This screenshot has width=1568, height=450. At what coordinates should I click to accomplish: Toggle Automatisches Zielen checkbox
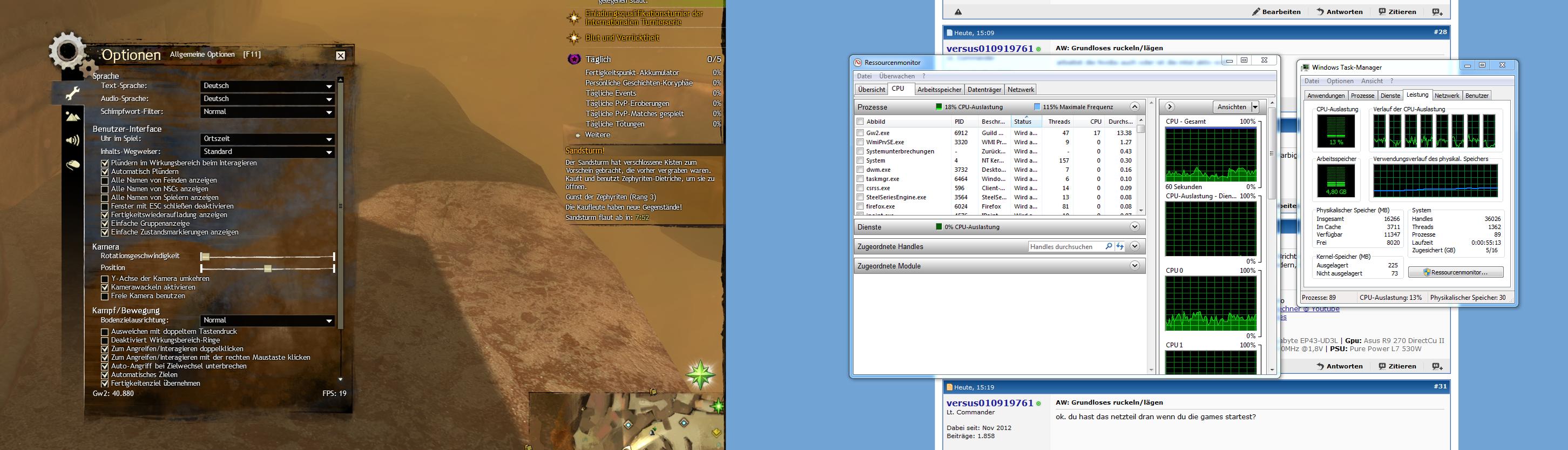point(105,375)
